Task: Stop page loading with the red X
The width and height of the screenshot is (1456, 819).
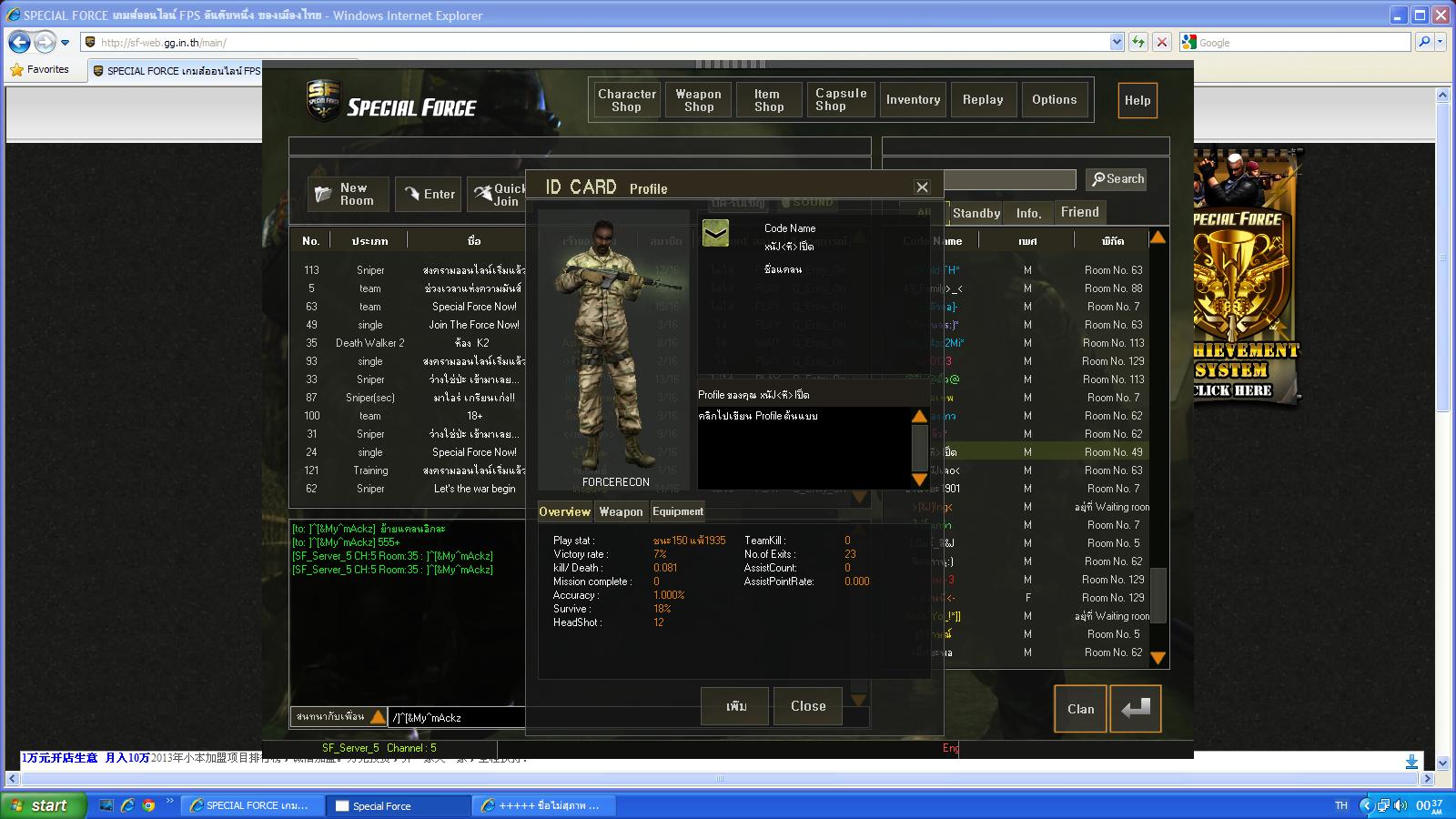Action: [1161, 42]
